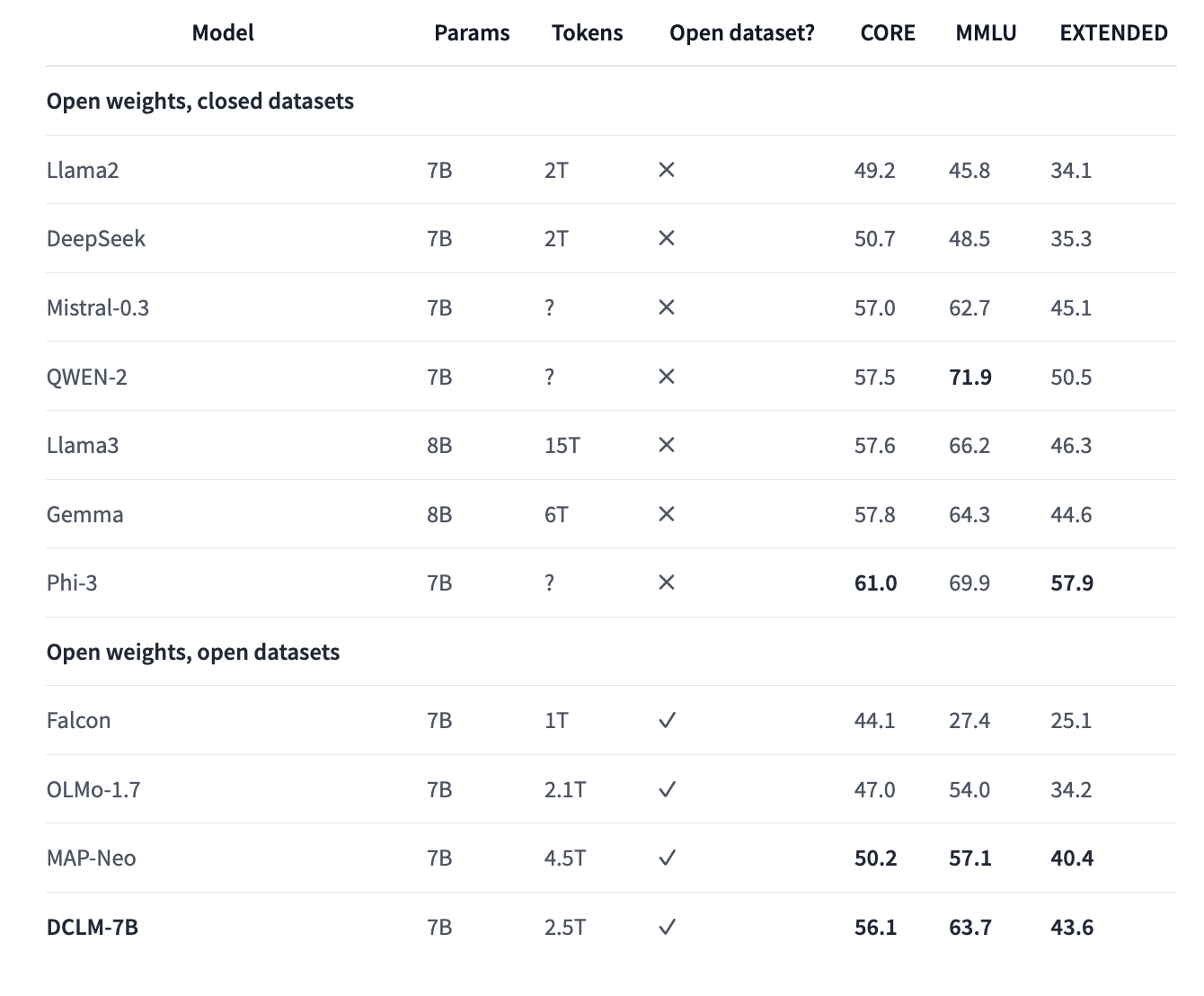Click the Tokens column header
Screen dimensions: 1204x996
(587, 33)
